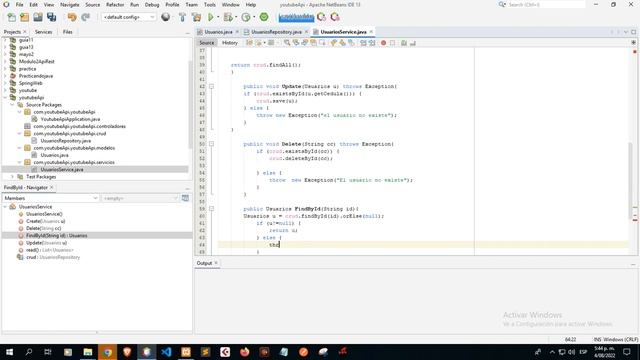Click the Stop Macro Recording square icon
Viewport: 640px width, 360px height.
click(x=392, y=43)
